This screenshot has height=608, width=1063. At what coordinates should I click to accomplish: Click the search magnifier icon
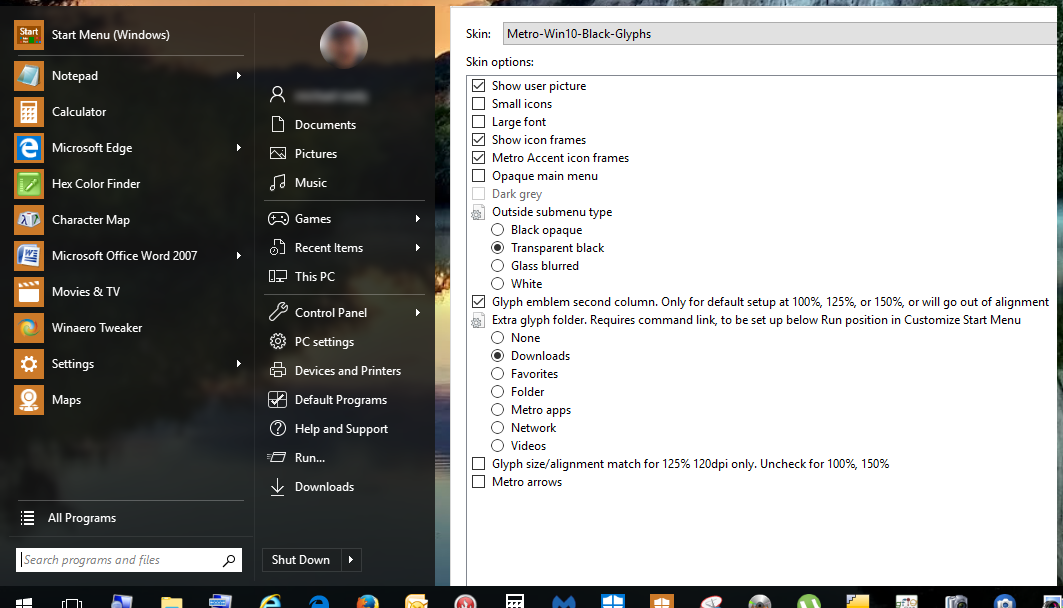click(229, 560)
